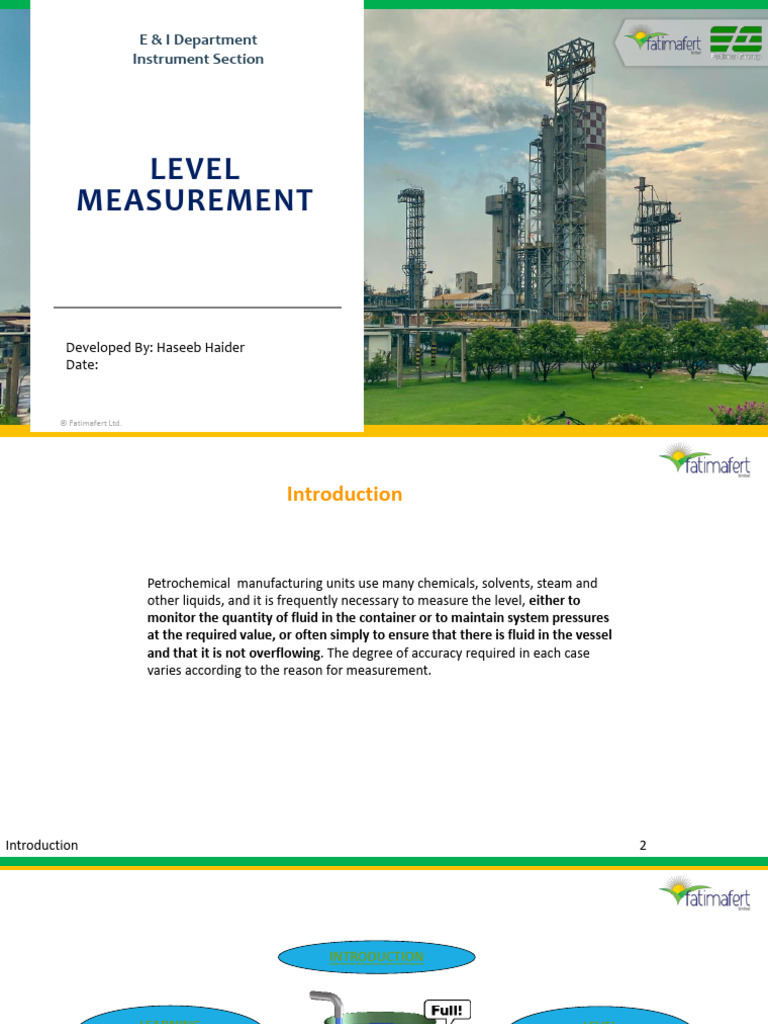Click the fertilizer plant photo on the title slide

(x=566, y=217)
